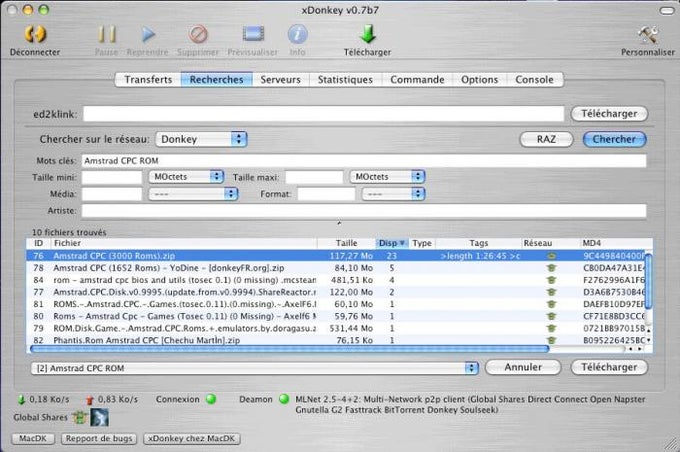The height and width of the screenshot is (452, 680).
Task: Open the Serveurs tab
Action: 281,80
